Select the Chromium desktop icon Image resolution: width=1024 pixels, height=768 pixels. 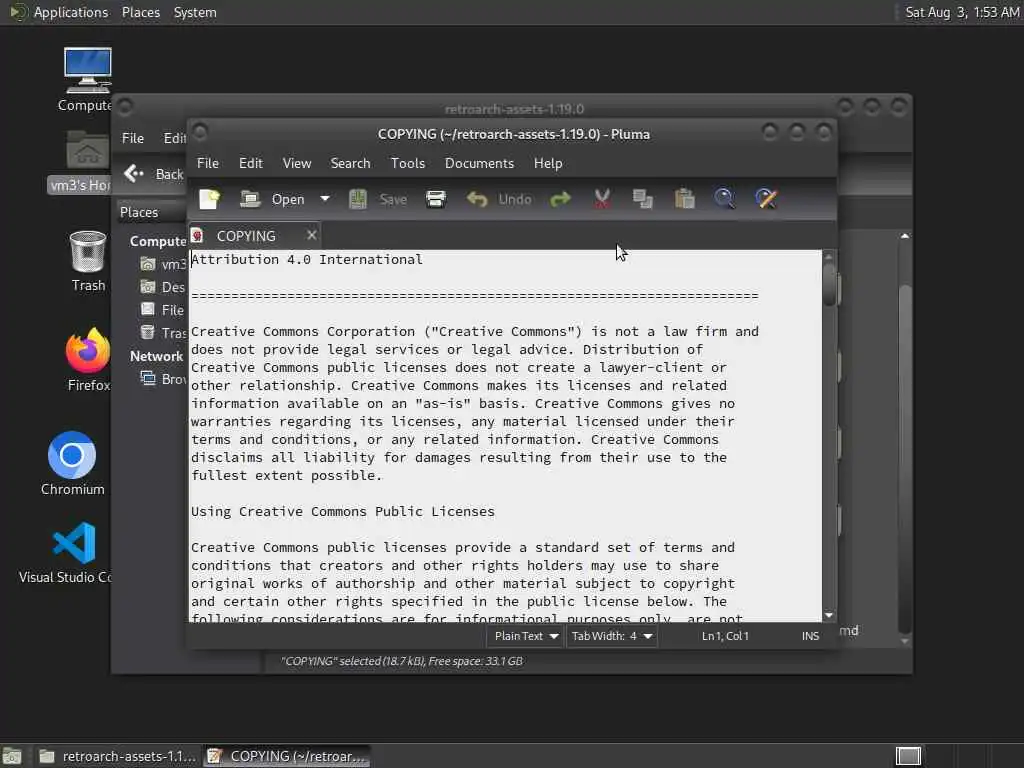click(x=72, y=464)
